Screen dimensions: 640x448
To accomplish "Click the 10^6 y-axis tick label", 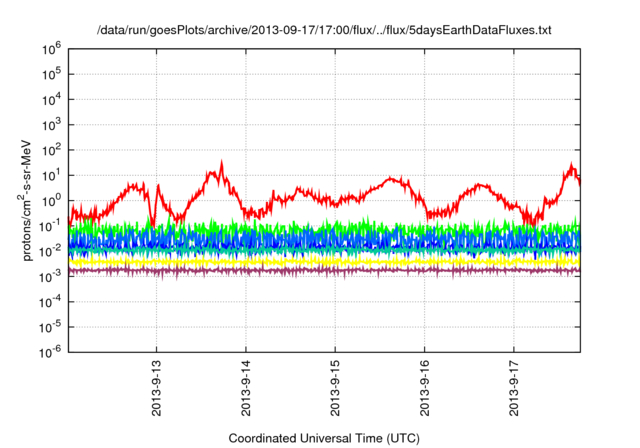I will click(x=51, y=49).
